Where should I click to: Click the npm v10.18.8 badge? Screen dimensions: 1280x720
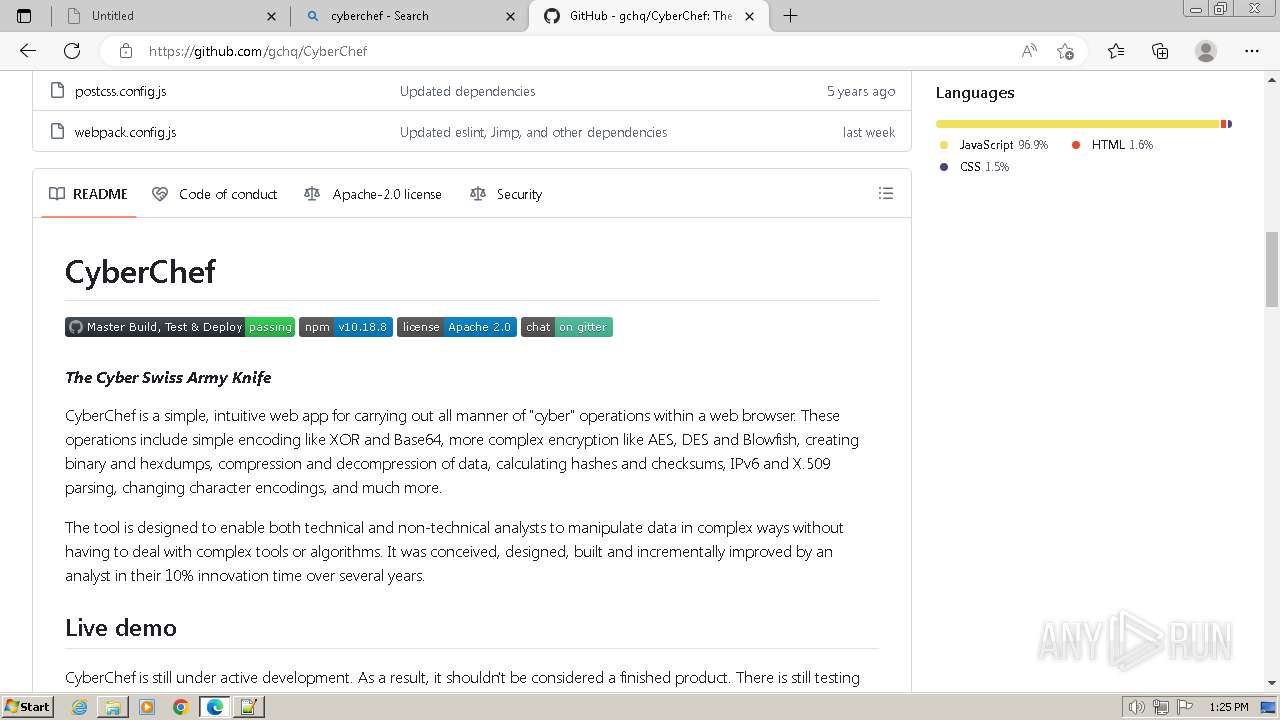click(346, 327)
